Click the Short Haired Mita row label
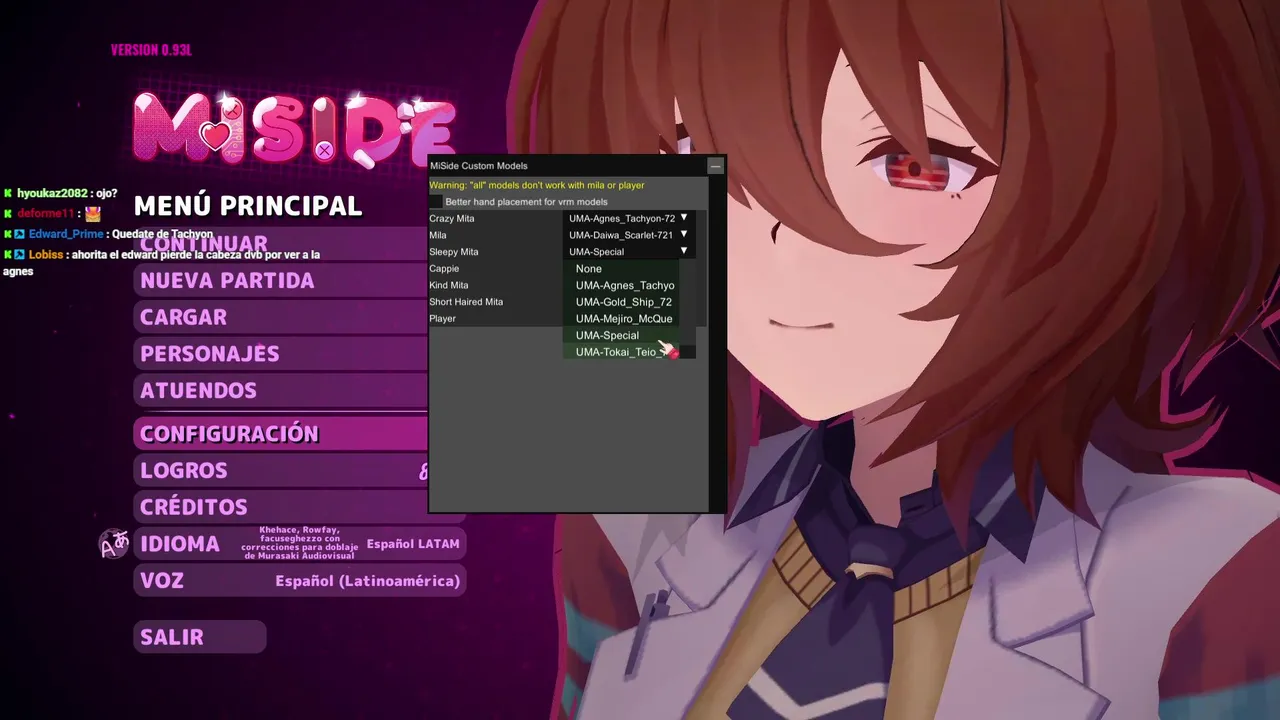 (466, 302)
